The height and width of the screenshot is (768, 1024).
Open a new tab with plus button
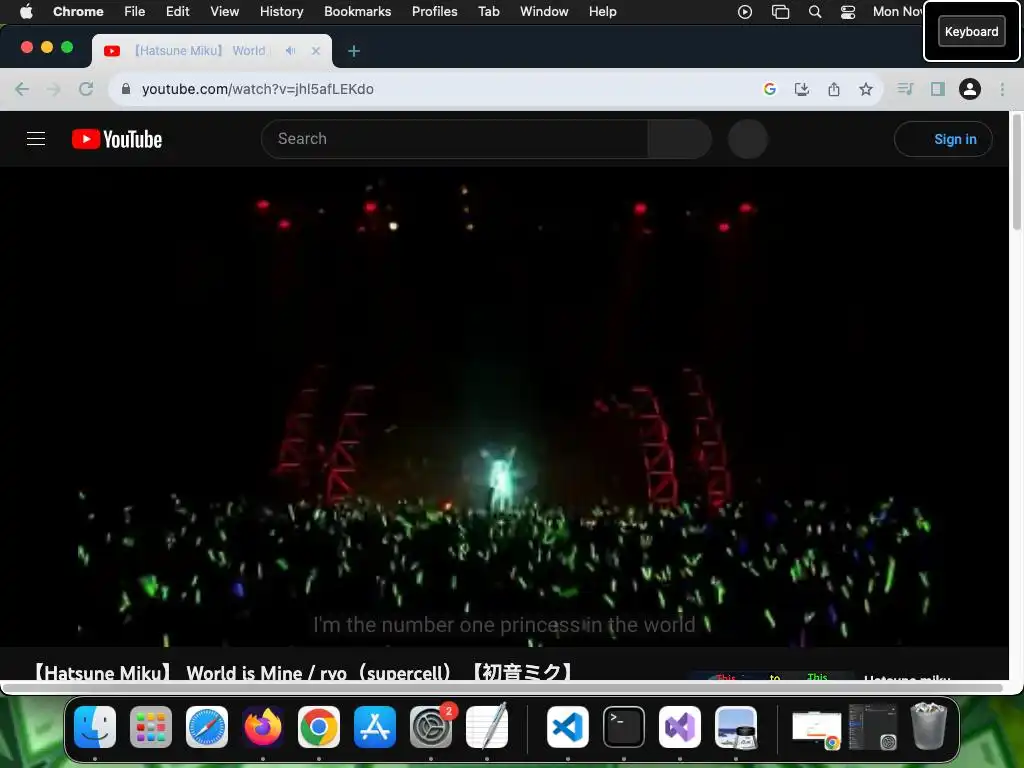[354, 51]
